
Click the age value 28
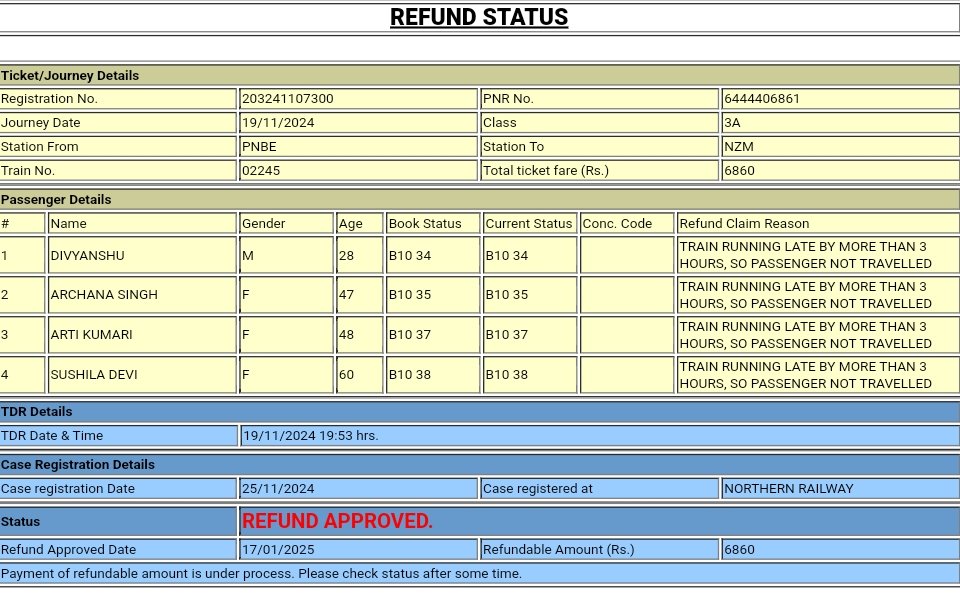pyautogui.click(x=347, y=255)
